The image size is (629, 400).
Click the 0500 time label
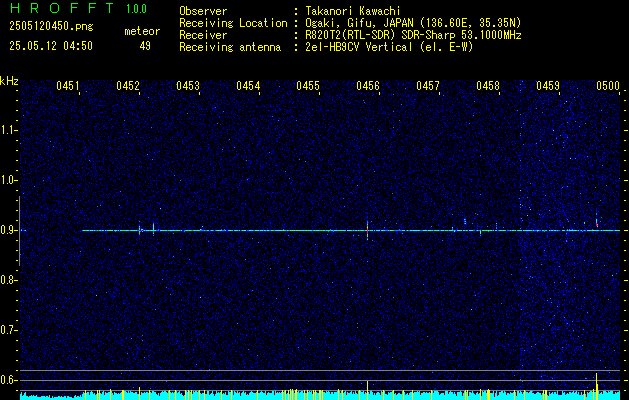[608, 86]
